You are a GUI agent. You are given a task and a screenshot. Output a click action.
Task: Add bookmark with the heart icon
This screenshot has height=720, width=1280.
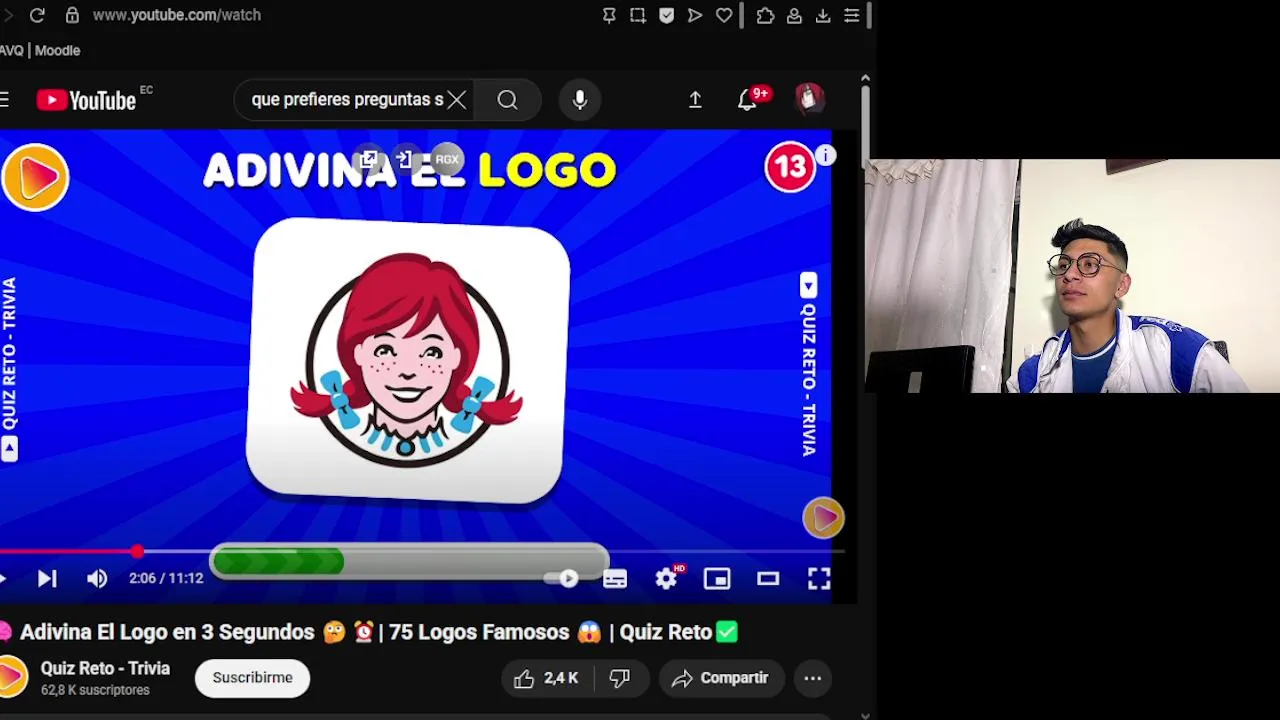click(x=724, y=15)
